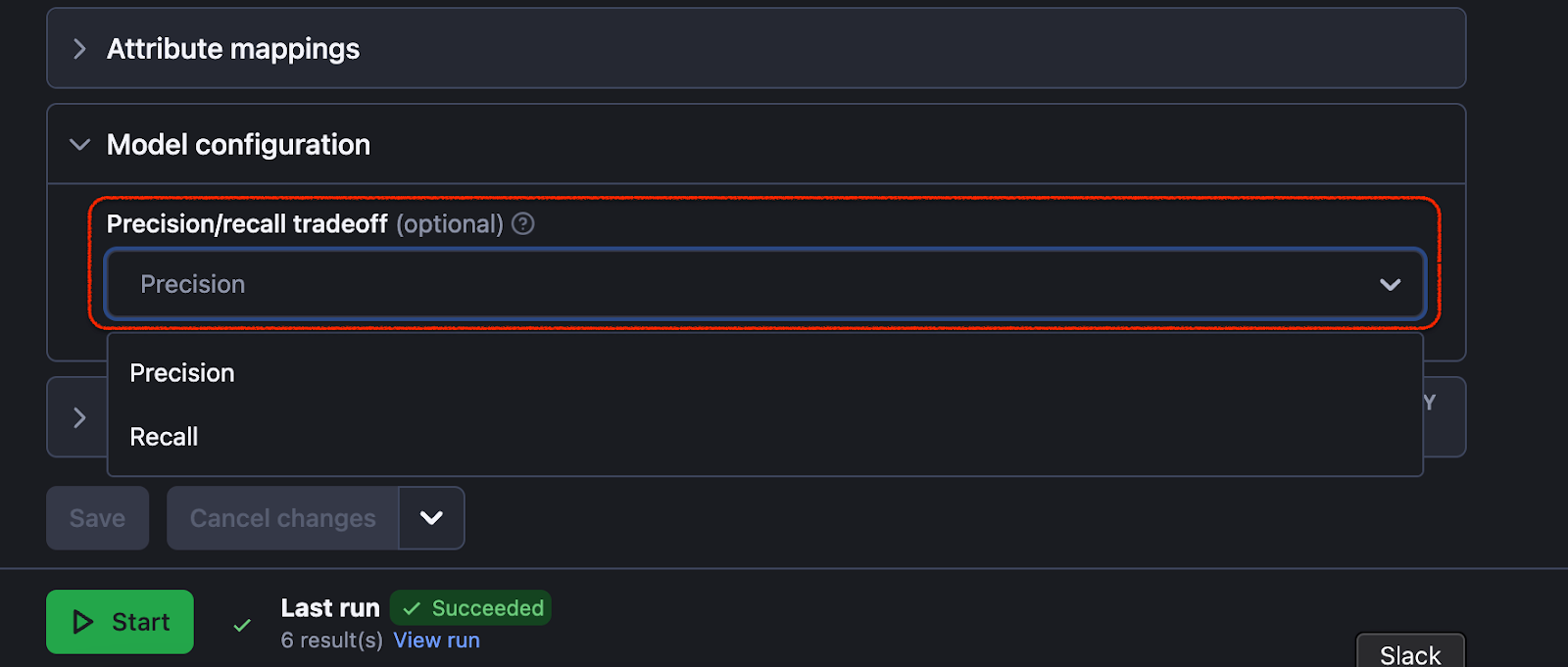Screen dimensions: 1568x667
Task: Click the play icon on the Start button
Action: (x=82, y=621)
